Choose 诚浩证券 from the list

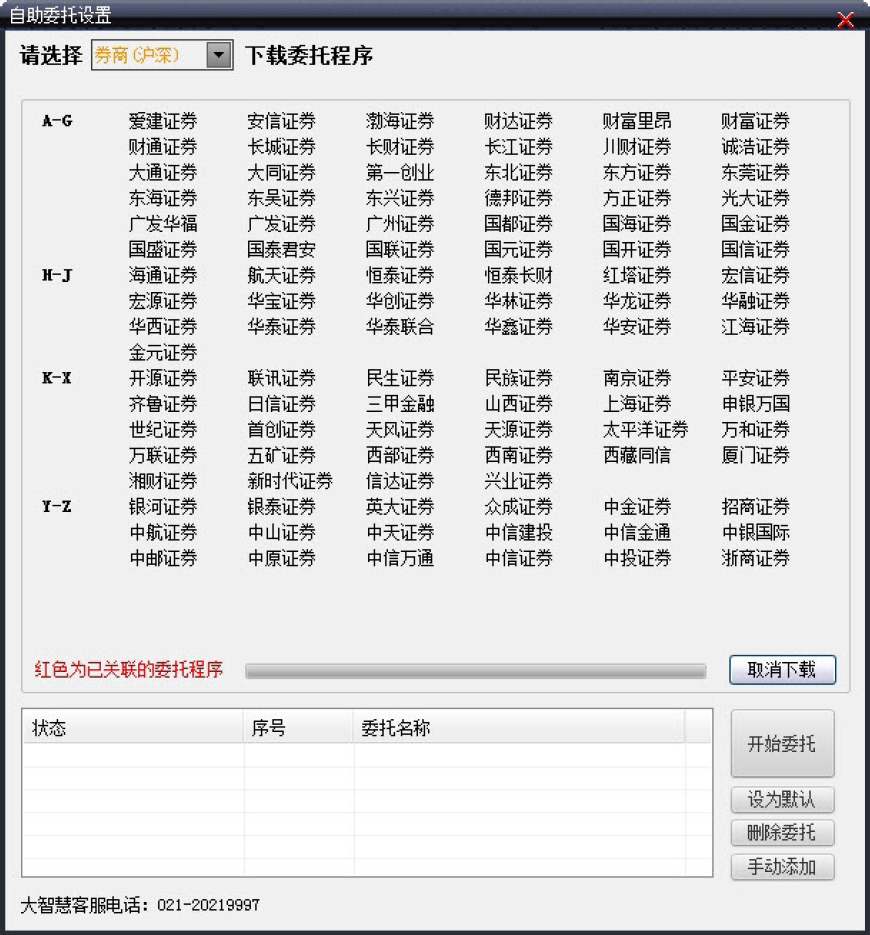[x=755, y=147]
